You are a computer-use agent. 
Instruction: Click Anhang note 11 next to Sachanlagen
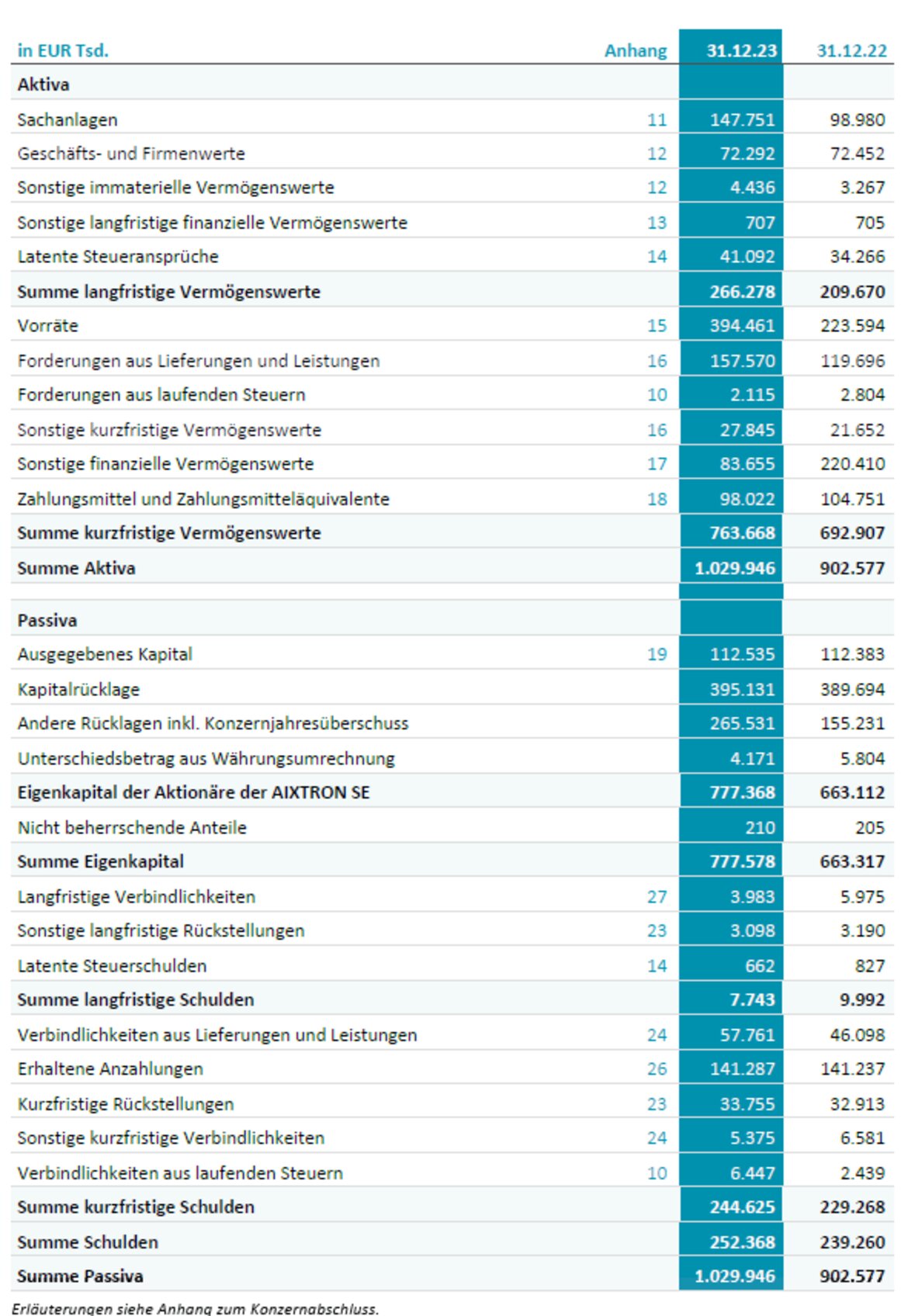657,120
